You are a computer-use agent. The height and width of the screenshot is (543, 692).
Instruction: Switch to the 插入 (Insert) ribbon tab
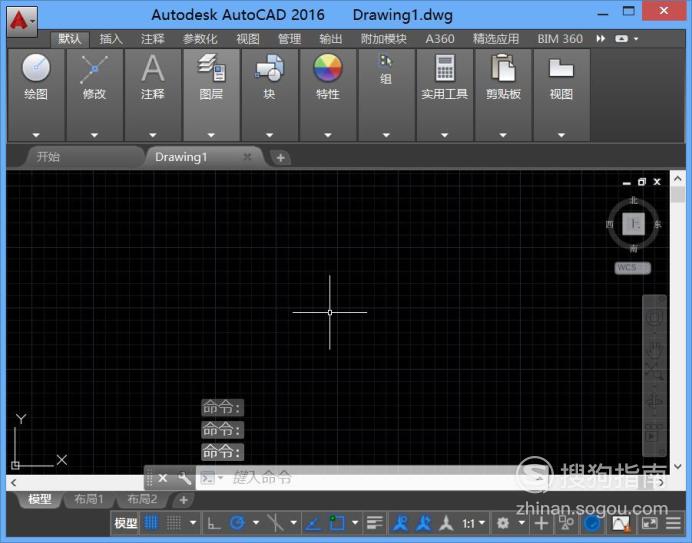[111, 39]
